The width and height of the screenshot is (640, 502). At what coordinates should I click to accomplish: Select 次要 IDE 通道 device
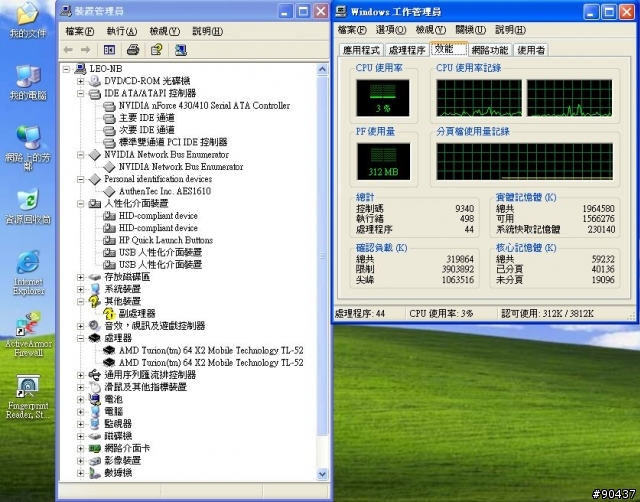[x=147, y=130]
